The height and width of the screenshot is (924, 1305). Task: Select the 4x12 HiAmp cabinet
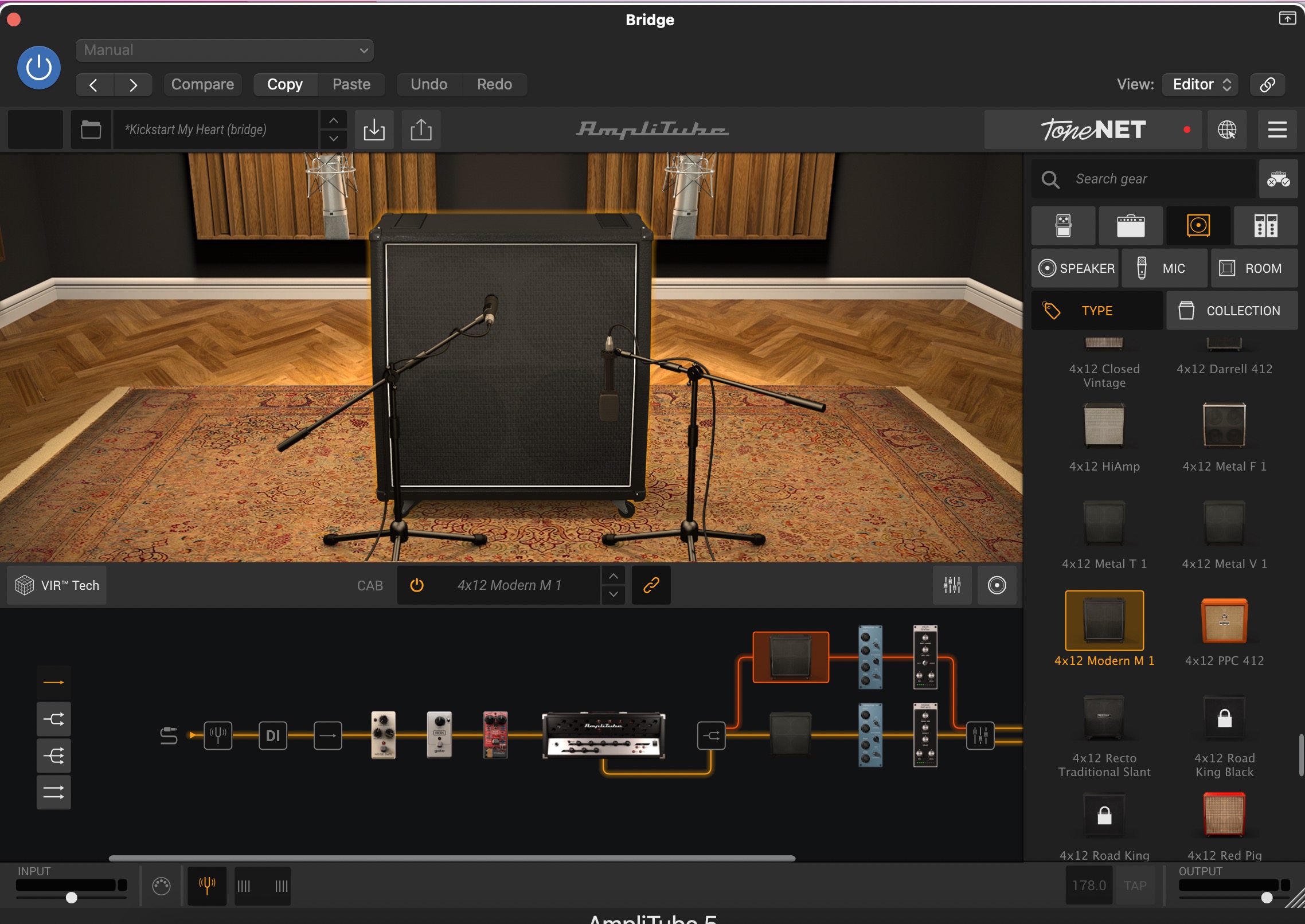click(1104, 437)
